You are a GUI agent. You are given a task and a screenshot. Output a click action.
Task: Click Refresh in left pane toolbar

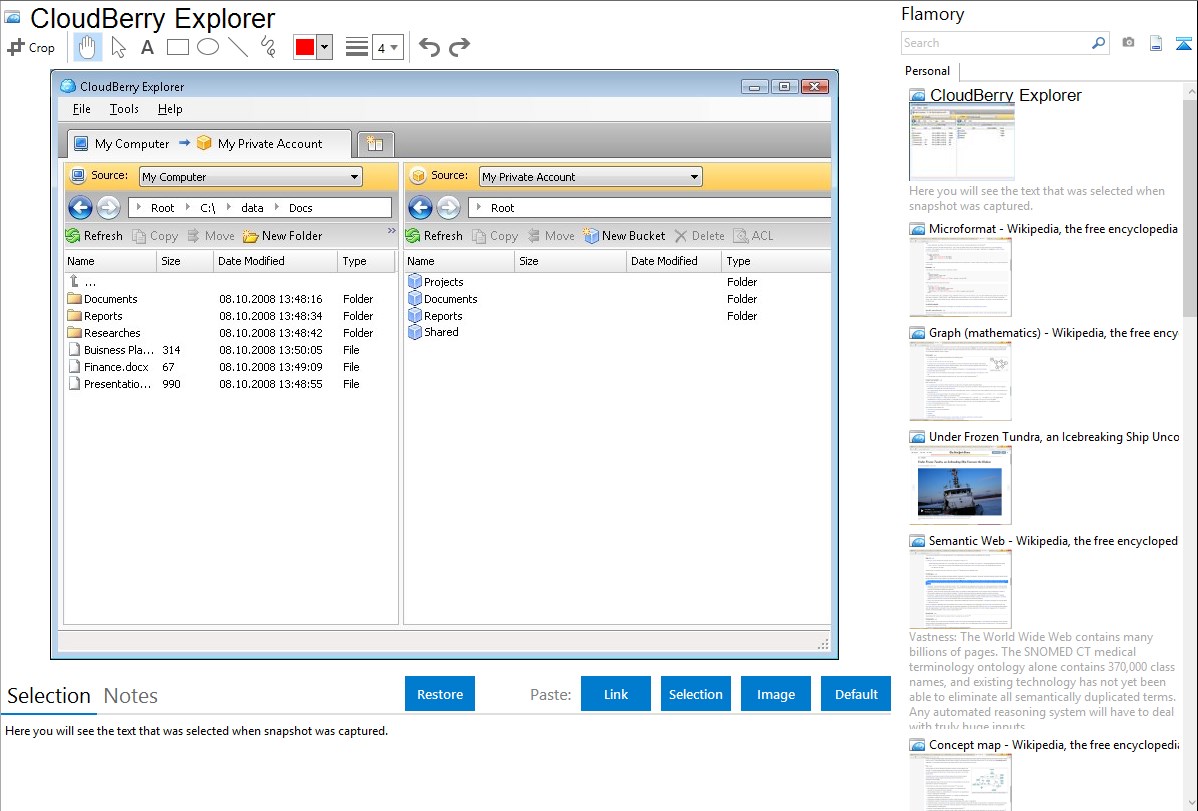(94, 235)
